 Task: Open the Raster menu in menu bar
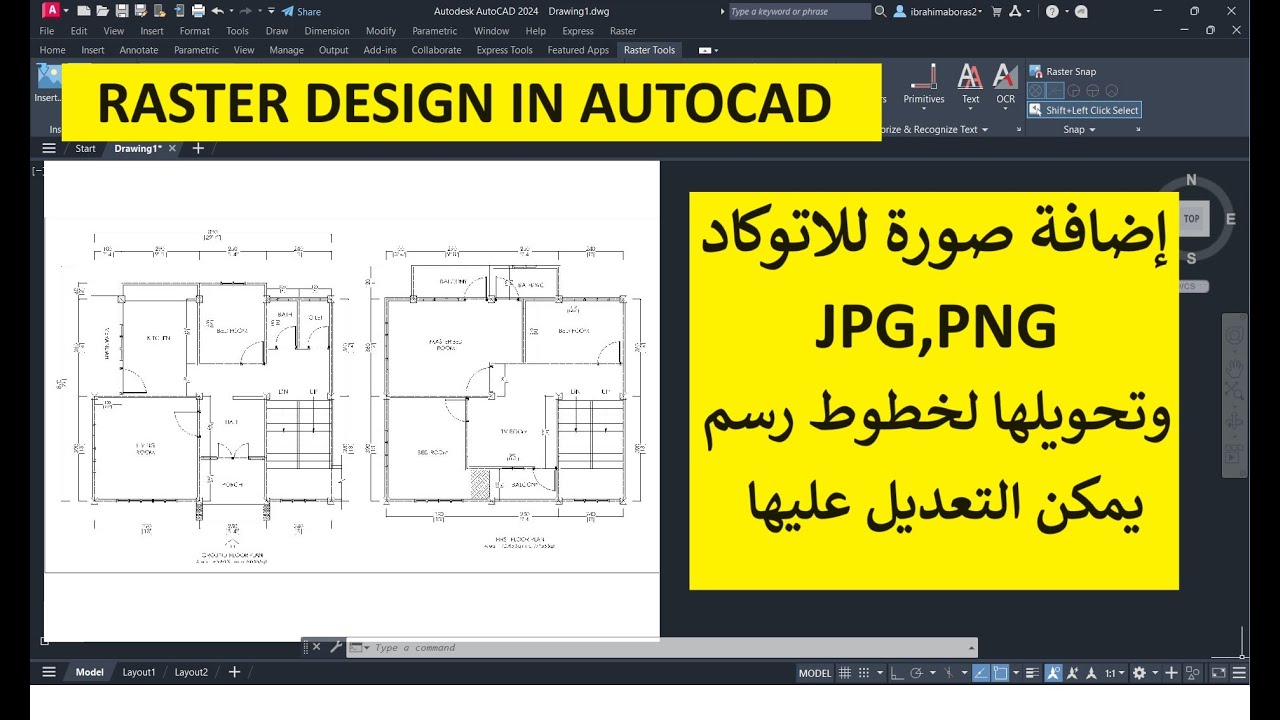coord(623,31)
